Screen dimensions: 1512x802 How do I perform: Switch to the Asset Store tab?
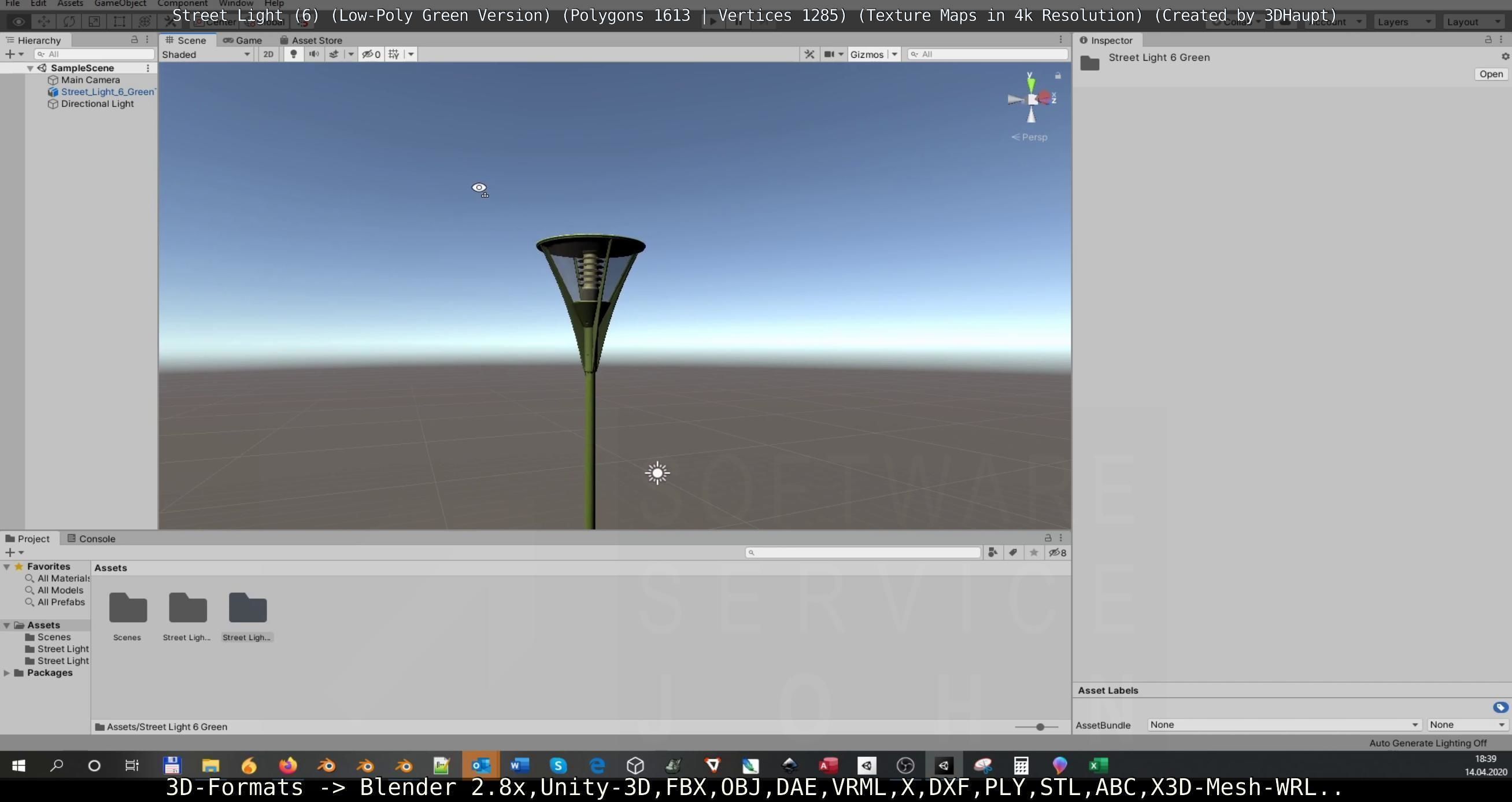coord(311,40)
